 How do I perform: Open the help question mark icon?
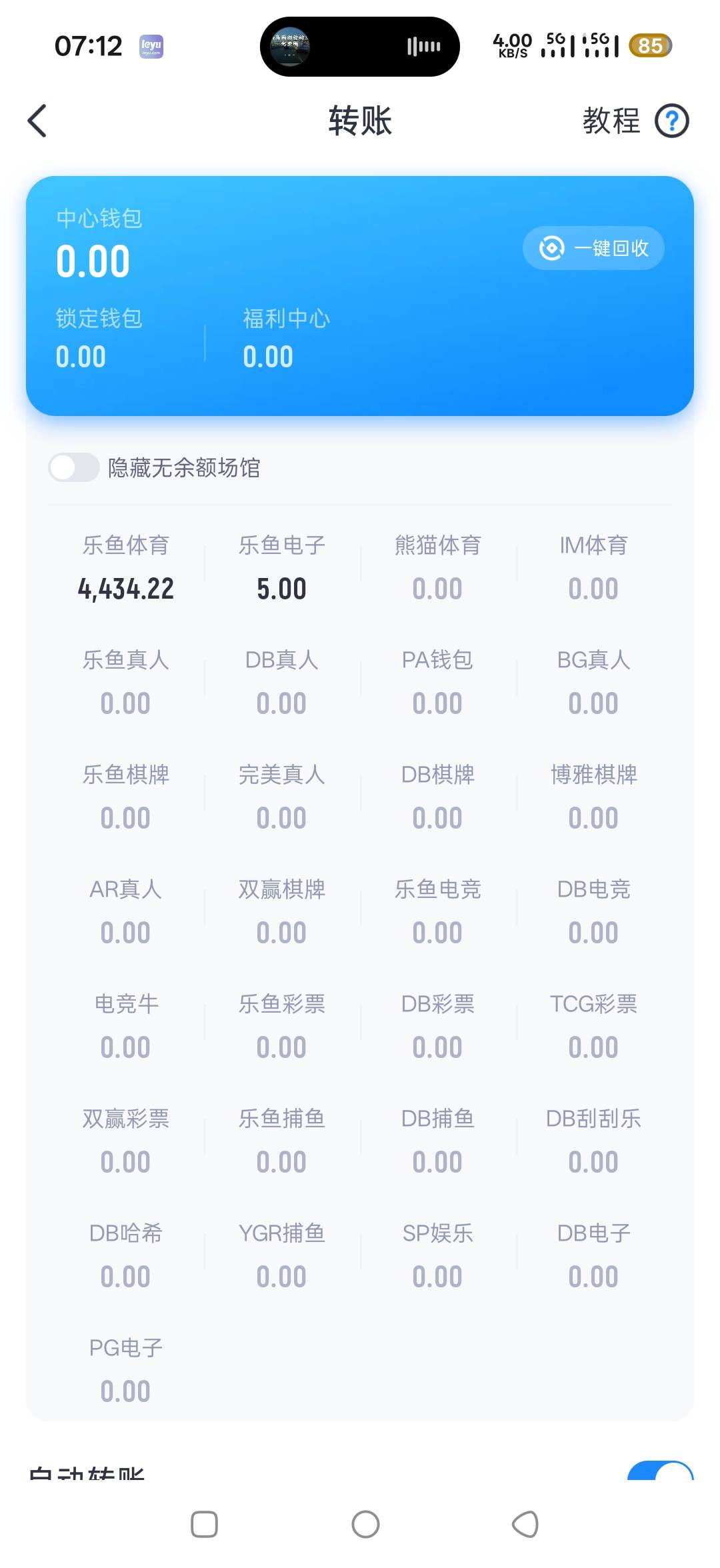coord(671,121)
